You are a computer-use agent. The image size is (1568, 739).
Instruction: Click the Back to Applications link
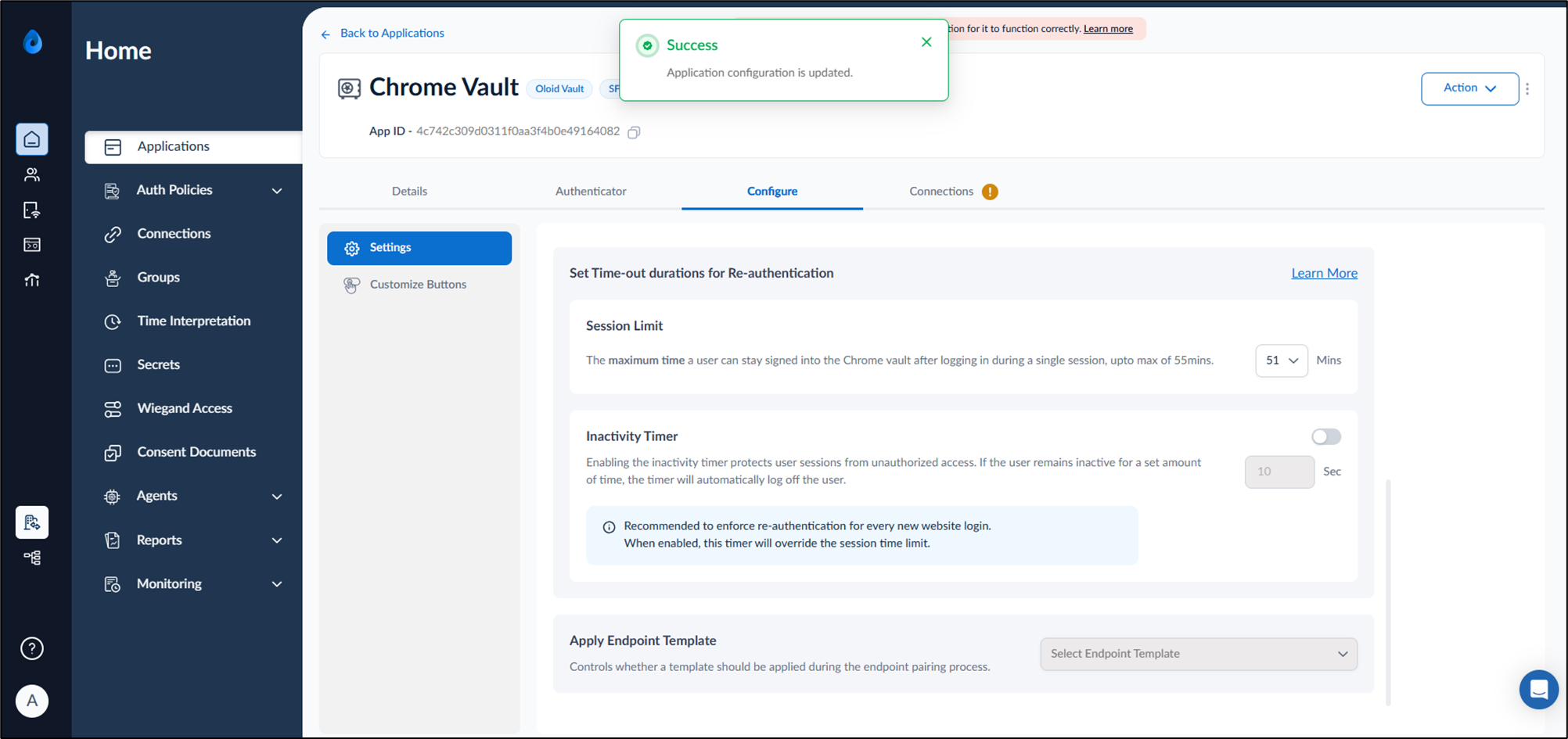[x=392, y=33]
